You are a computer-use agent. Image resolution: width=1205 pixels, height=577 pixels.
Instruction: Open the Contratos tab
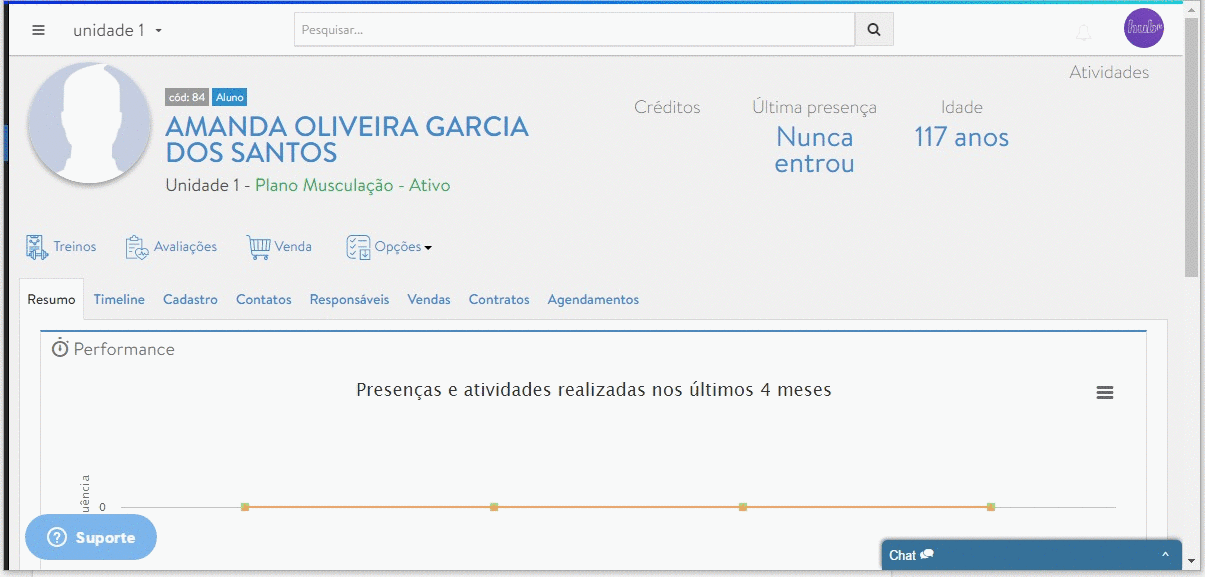[498, 299]
